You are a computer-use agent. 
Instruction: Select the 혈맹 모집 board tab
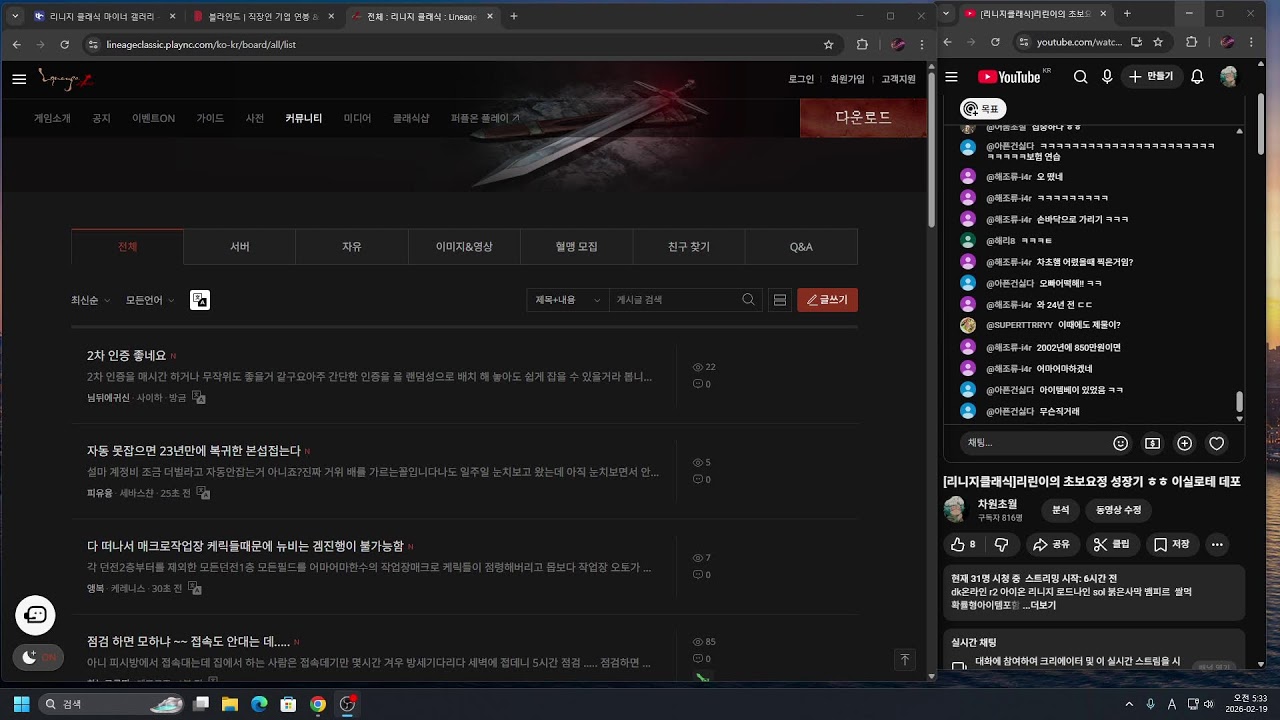(577, 247)
